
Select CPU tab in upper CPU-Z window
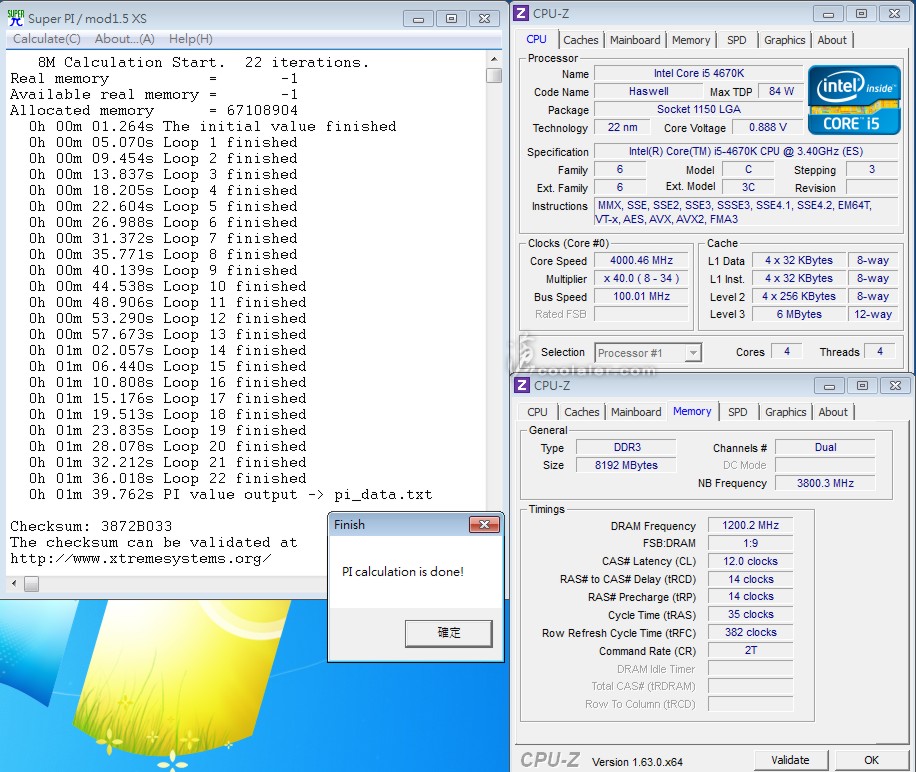536,39
